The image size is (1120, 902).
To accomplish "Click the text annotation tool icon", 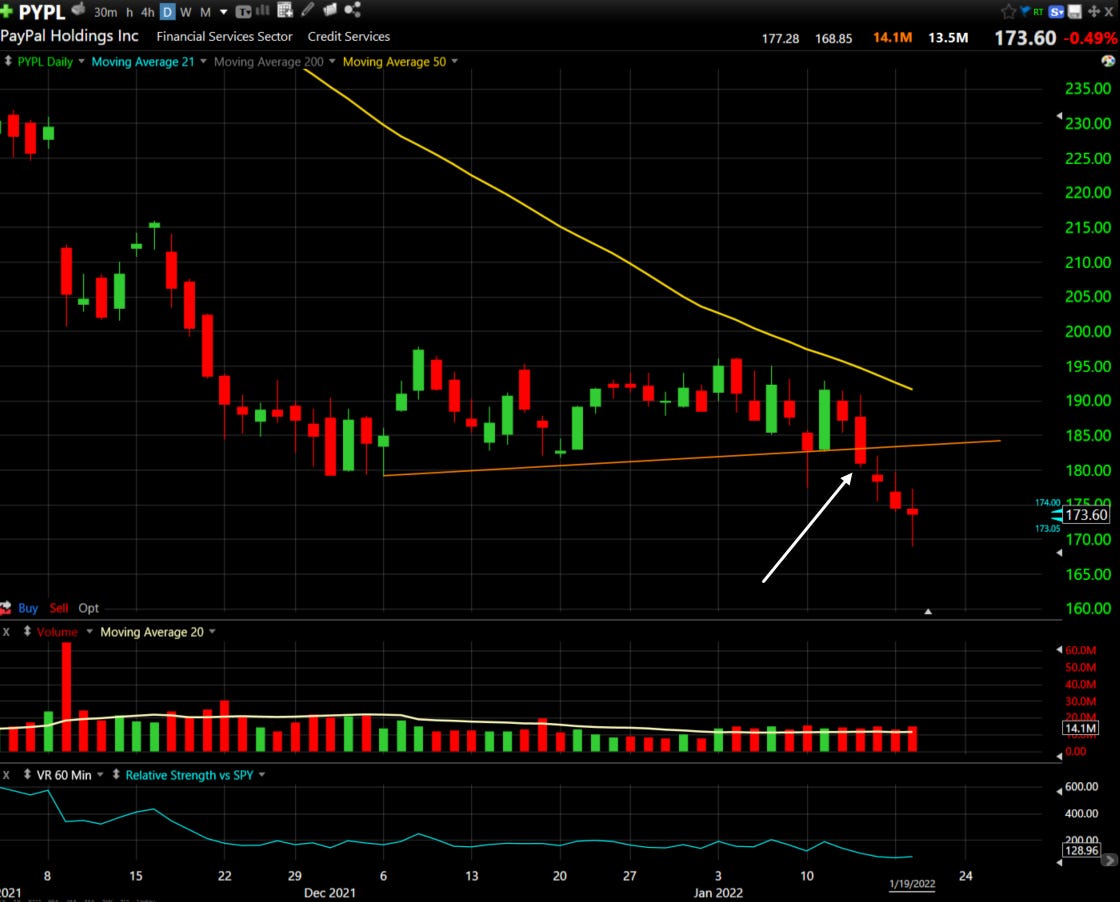I will pyautogui.click(x=243, y=11).
